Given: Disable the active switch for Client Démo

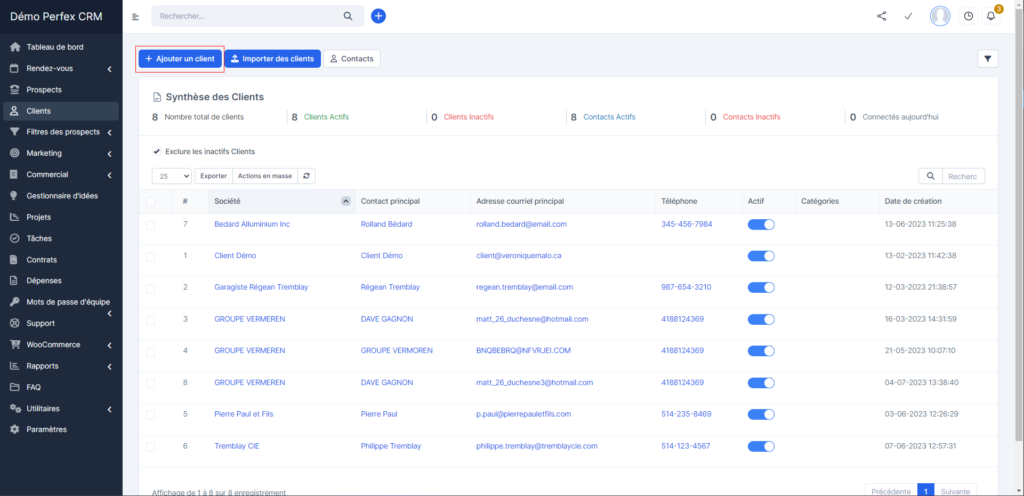Looking at the screenshot, I should 761,256.
